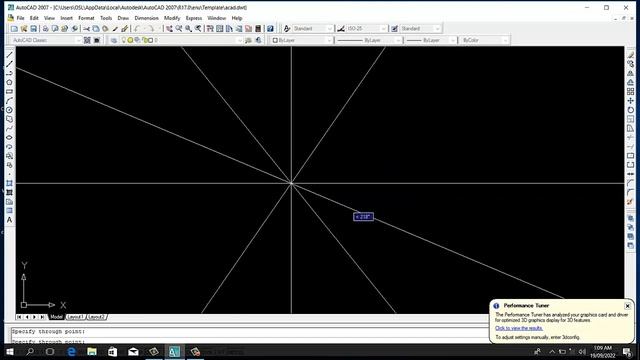Select the Rectangle draw tool

tap(9, 91)
